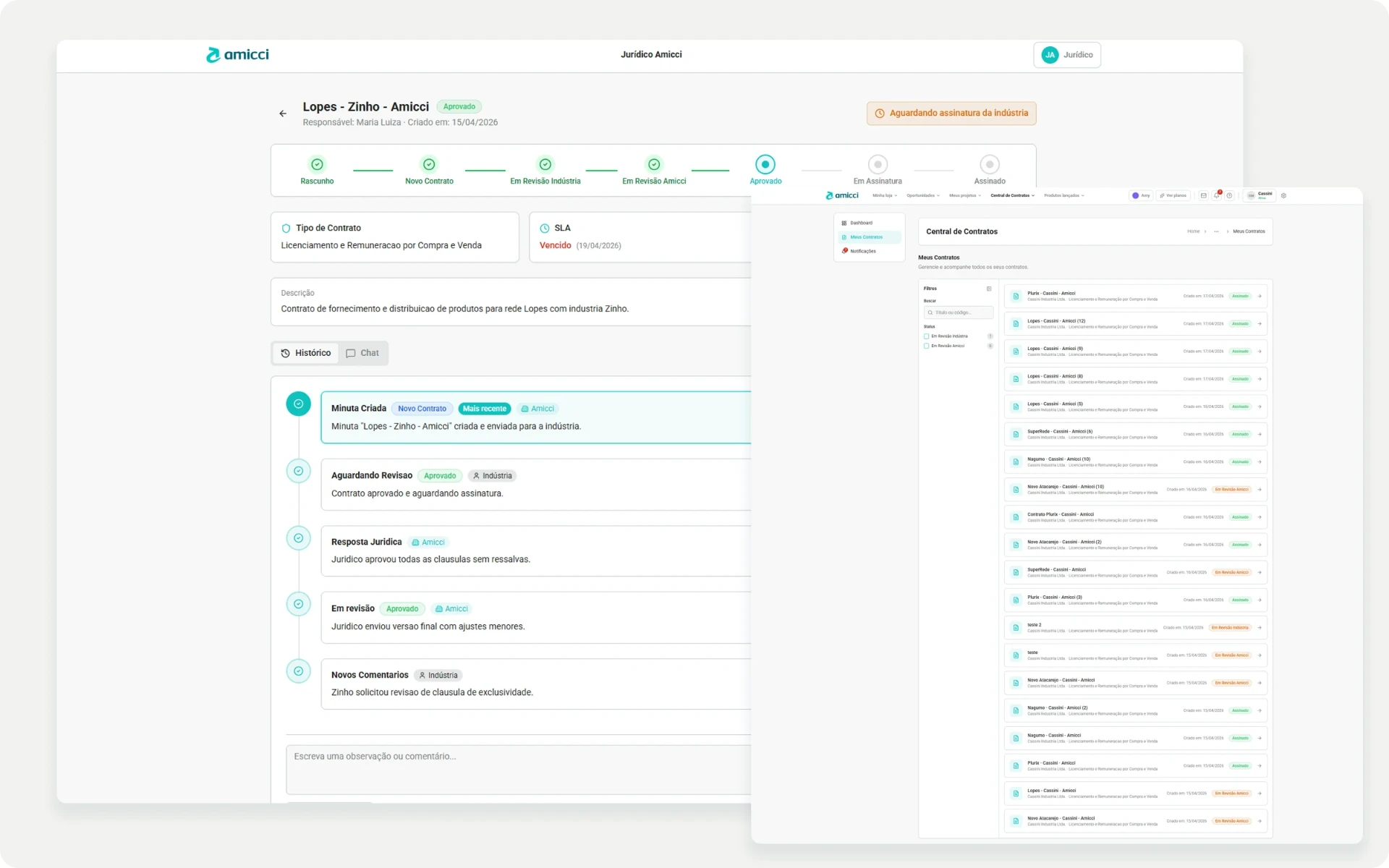Image resolution: width=1389 pixels, height=868 pixels.
Task: Click the Novo Contrato step marker
Action: click(429, 164)
